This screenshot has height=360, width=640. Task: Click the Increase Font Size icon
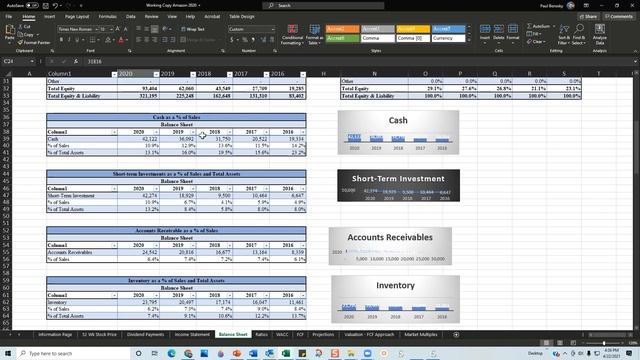tap(118, 29)
